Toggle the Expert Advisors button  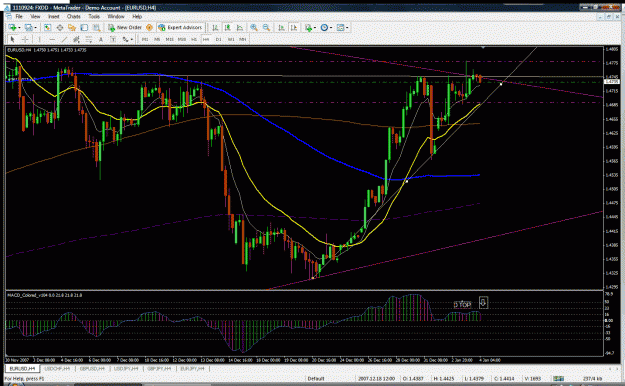click(181, 27)
